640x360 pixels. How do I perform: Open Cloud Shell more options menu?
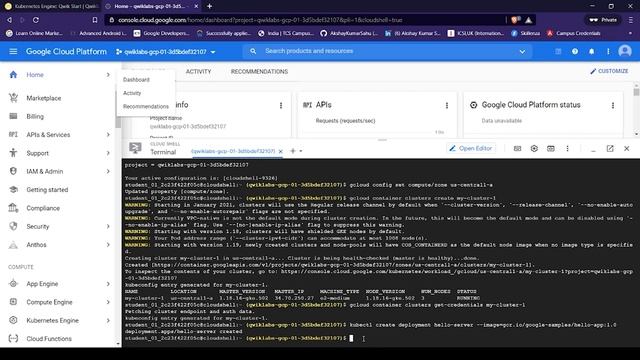[567, 149]
